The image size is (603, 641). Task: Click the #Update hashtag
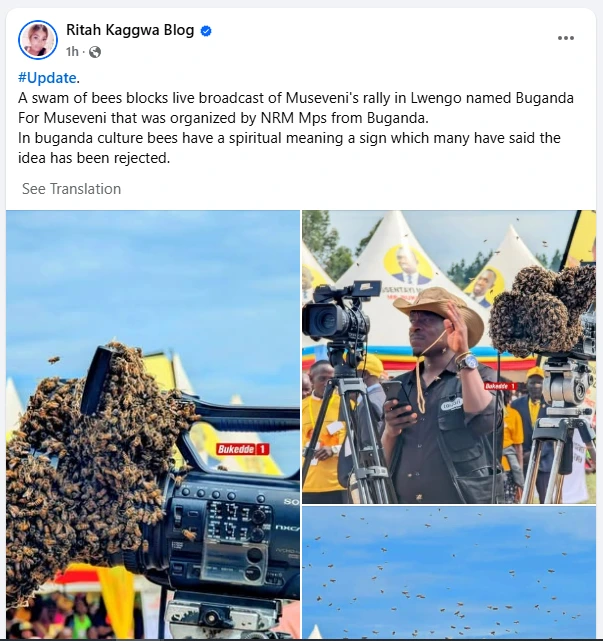click(47, 78)
